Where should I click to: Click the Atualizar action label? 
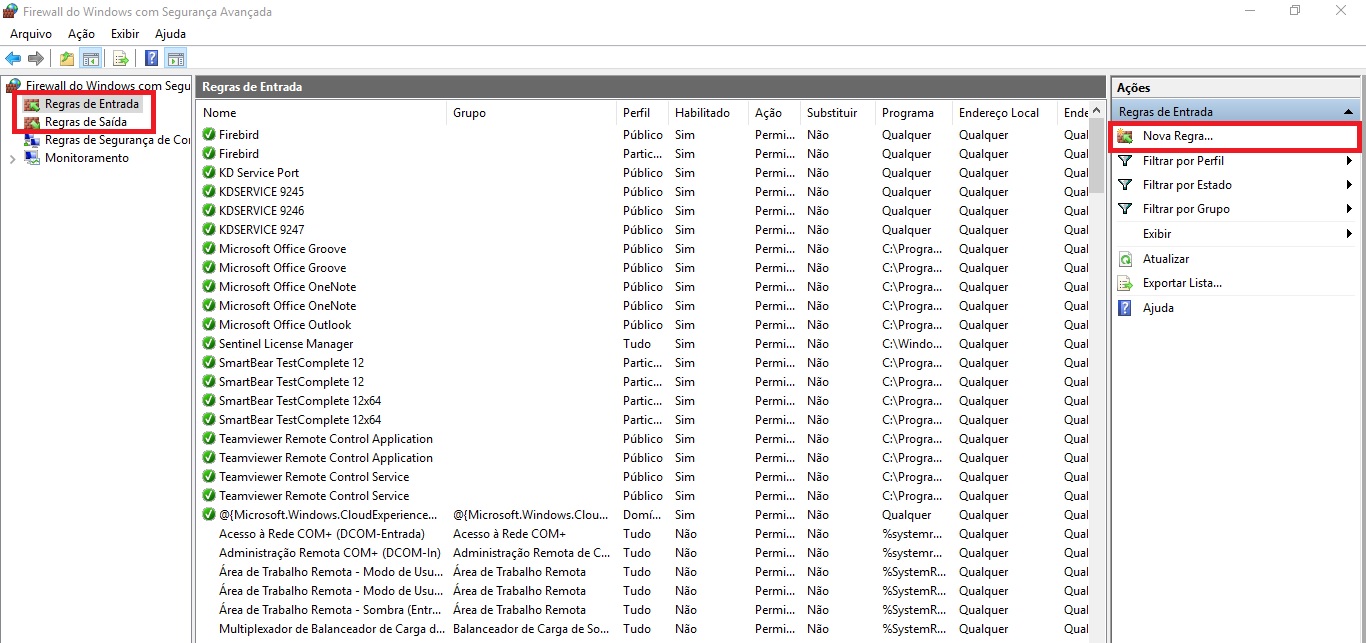coord(1166,259)
